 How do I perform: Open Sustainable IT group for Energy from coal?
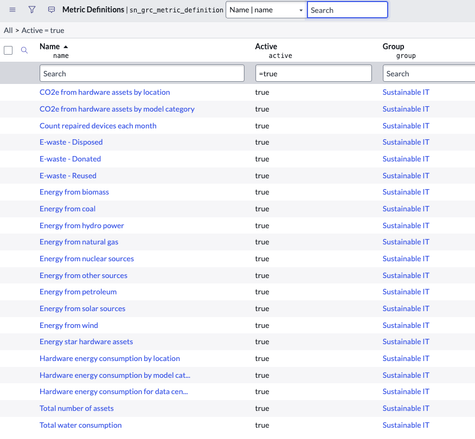tap(406, 209)
